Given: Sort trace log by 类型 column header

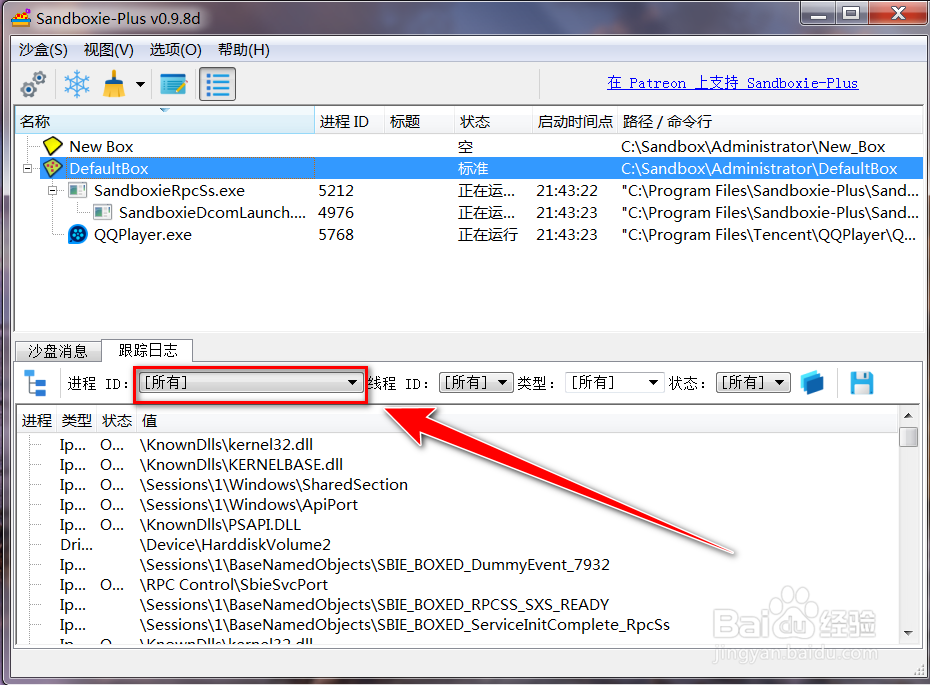Looking at the screenshot, I should tap(77, 420).
